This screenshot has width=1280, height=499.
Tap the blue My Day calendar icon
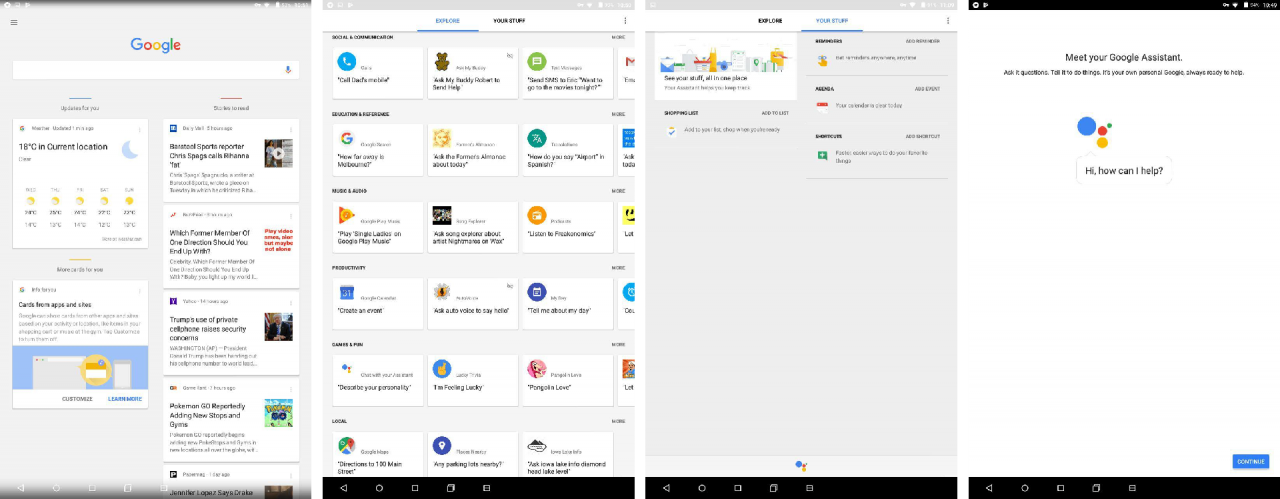(x=536, y=292)
